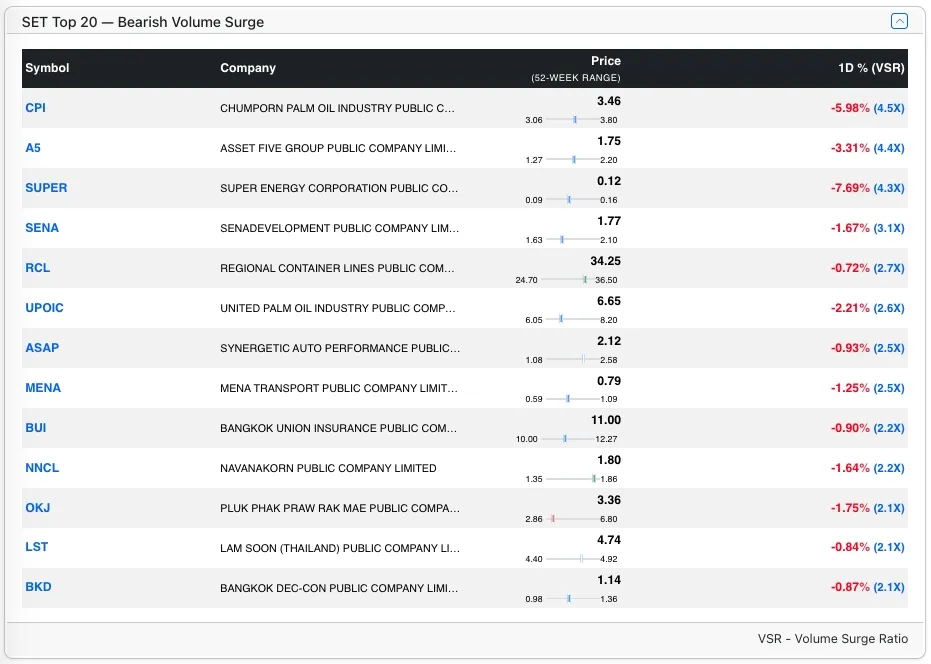The height and width of the screenshot is (664, 931).
Task: Select the Asset Five Group company name
Action: pyautogui.click(x=338, y=148)
